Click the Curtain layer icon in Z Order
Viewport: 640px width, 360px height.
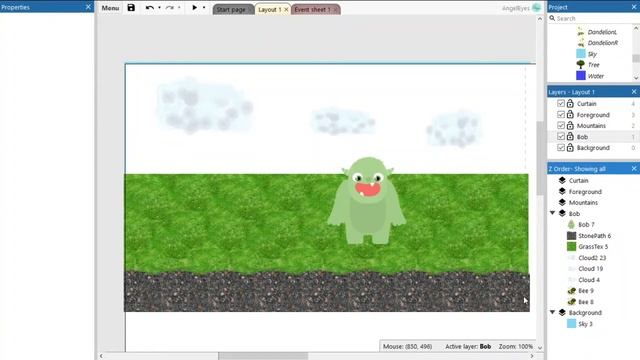point(562,180)
